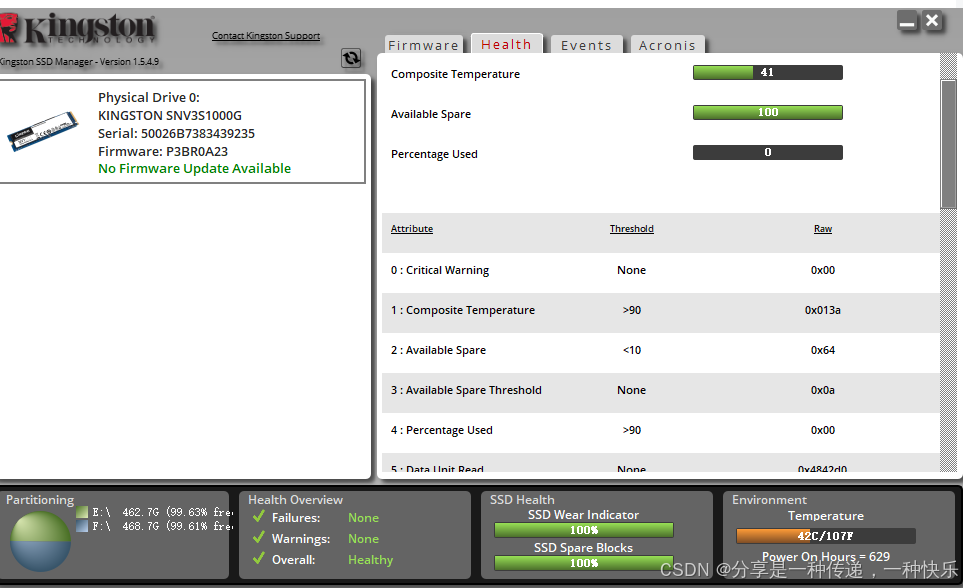This screenshot has height=588, width=963.
Task: Click Power On Hours = 629 text
Action: pos(826,557)
